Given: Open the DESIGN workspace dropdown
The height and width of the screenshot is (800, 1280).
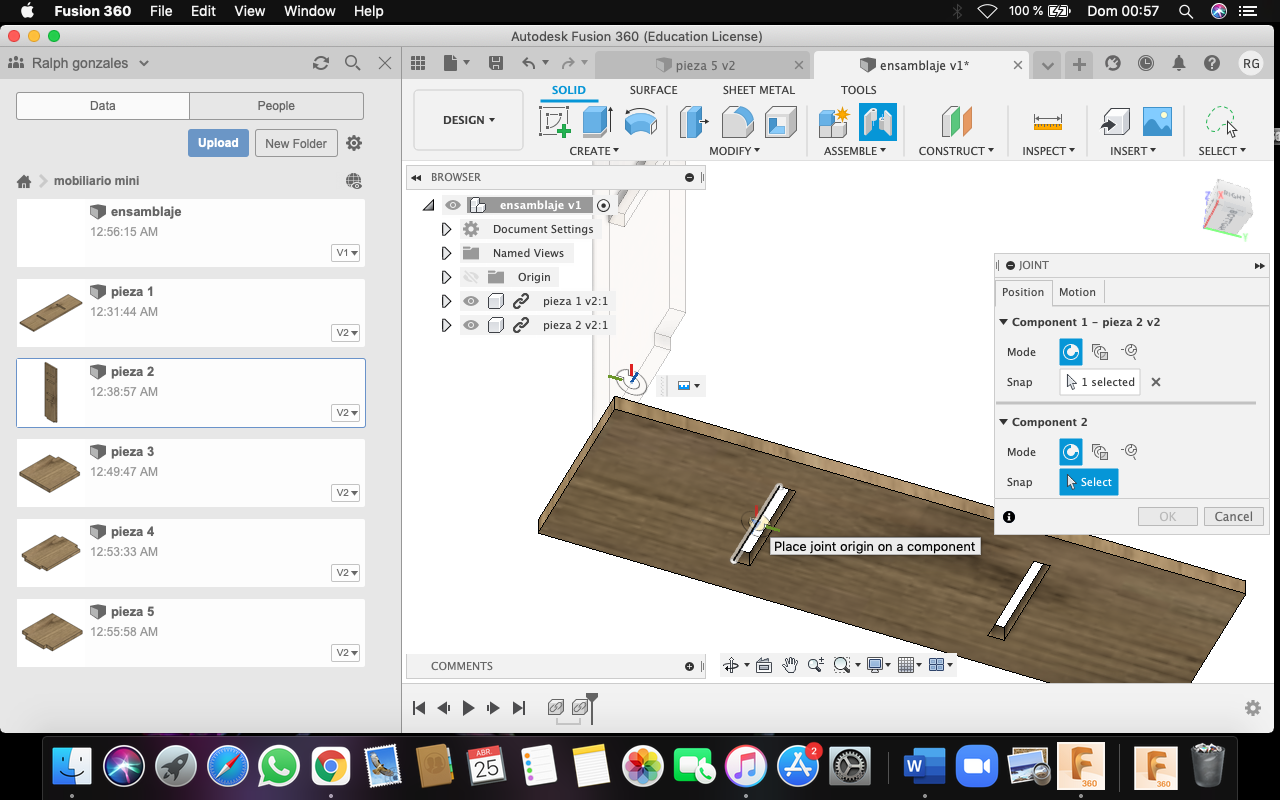Looking at the screenshot, I should point(468,120).
